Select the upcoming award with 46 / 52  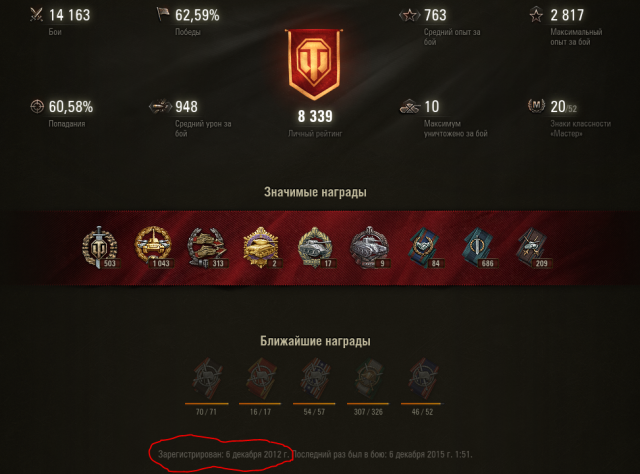coord(423,378)
